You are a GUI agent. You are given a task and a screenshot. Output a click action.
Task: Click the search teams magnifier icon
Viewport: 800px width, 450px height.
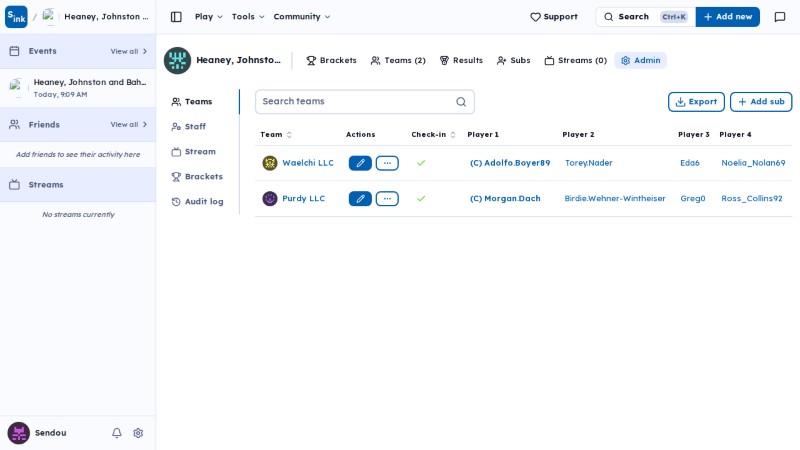point(461,102)
